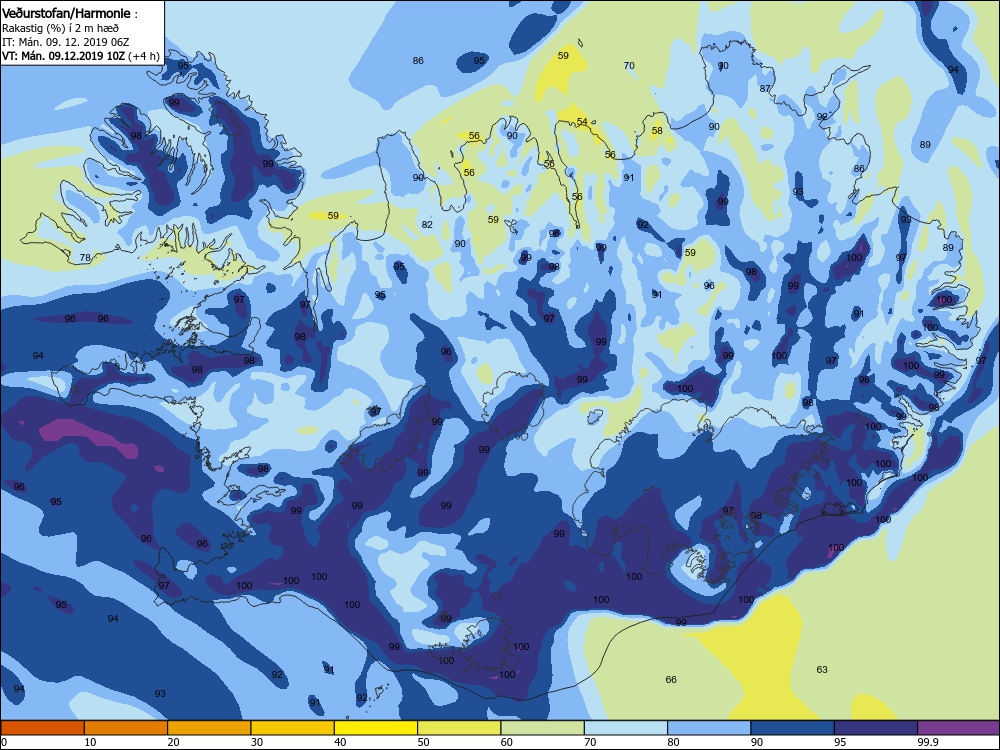The width and height of the screenshot is (1000, 750).
Task: Click the 0–10 dark orange legend swatch
Action: 42,728
